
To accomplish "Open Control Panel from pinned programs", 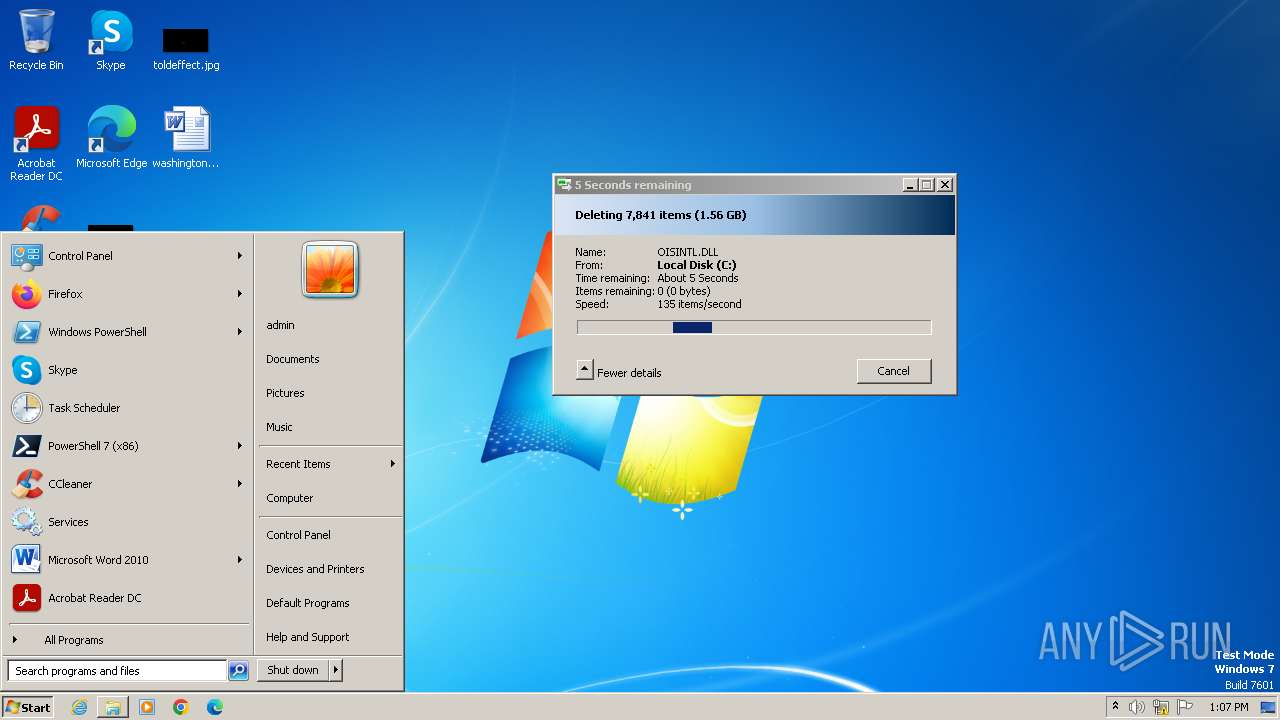I will [x=128, y=256].
